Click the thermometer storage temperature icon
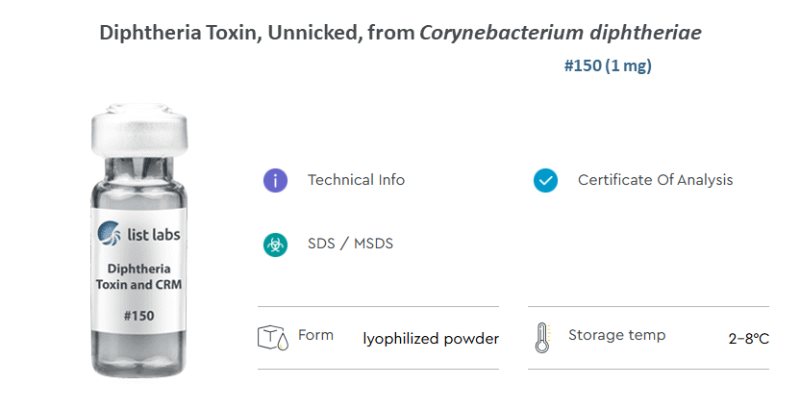The width and height of the screenshot is (800, 412). pos(543,338)
